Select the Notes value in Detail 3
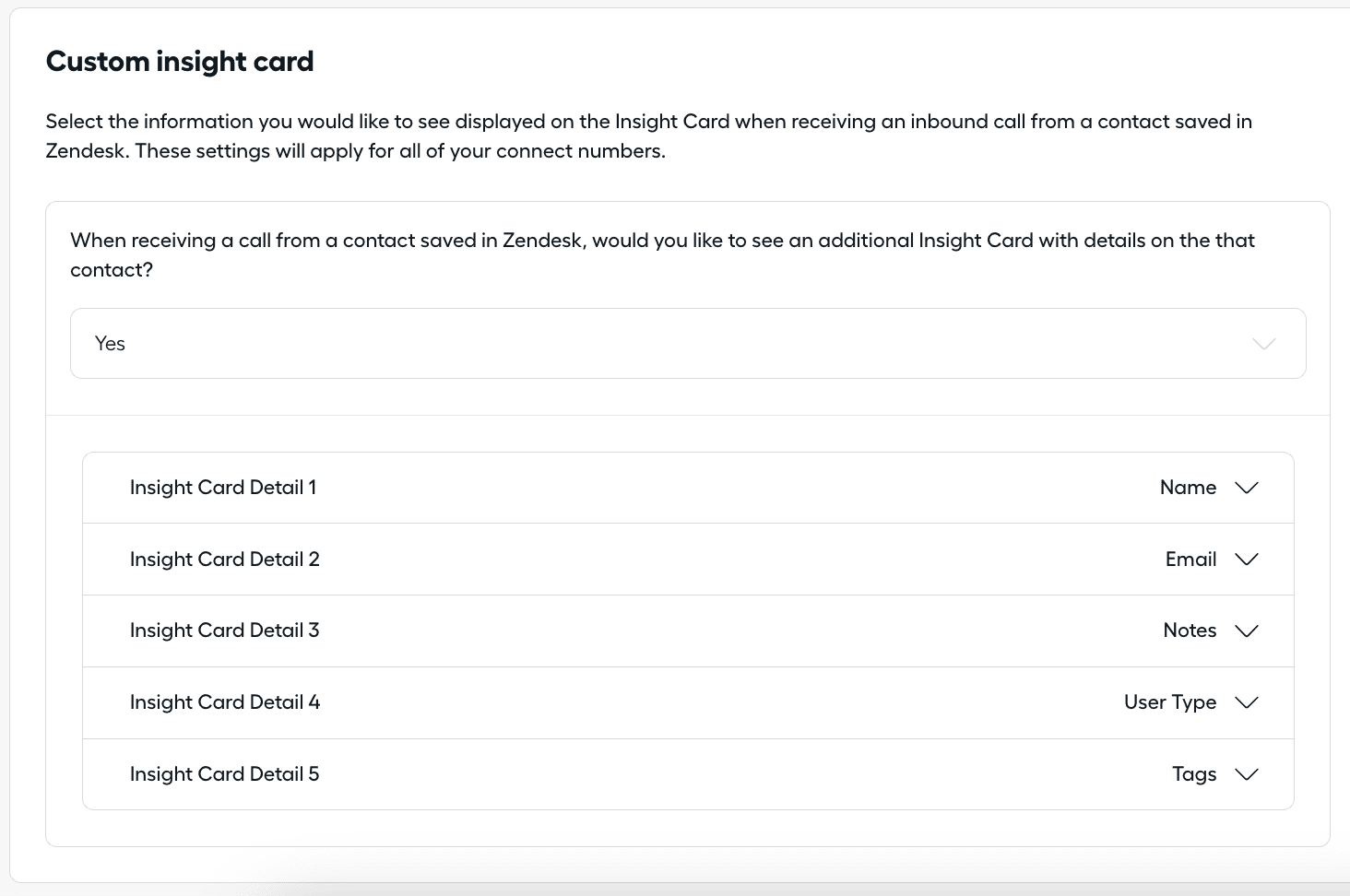Viewport: 1350px width, 896px height. [x=1190, y=631]
